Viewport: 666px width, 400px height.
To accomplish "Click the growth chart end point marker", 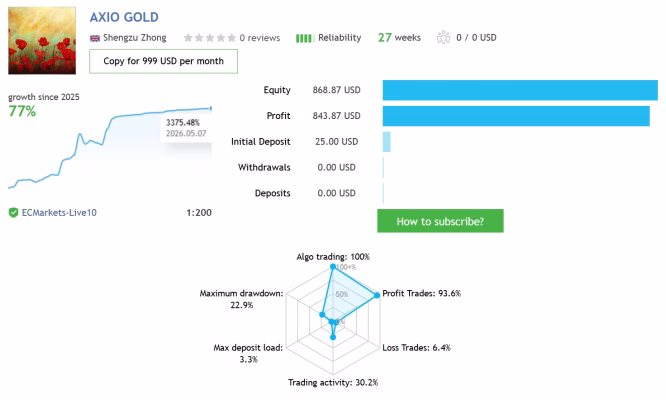I will 211,108.
